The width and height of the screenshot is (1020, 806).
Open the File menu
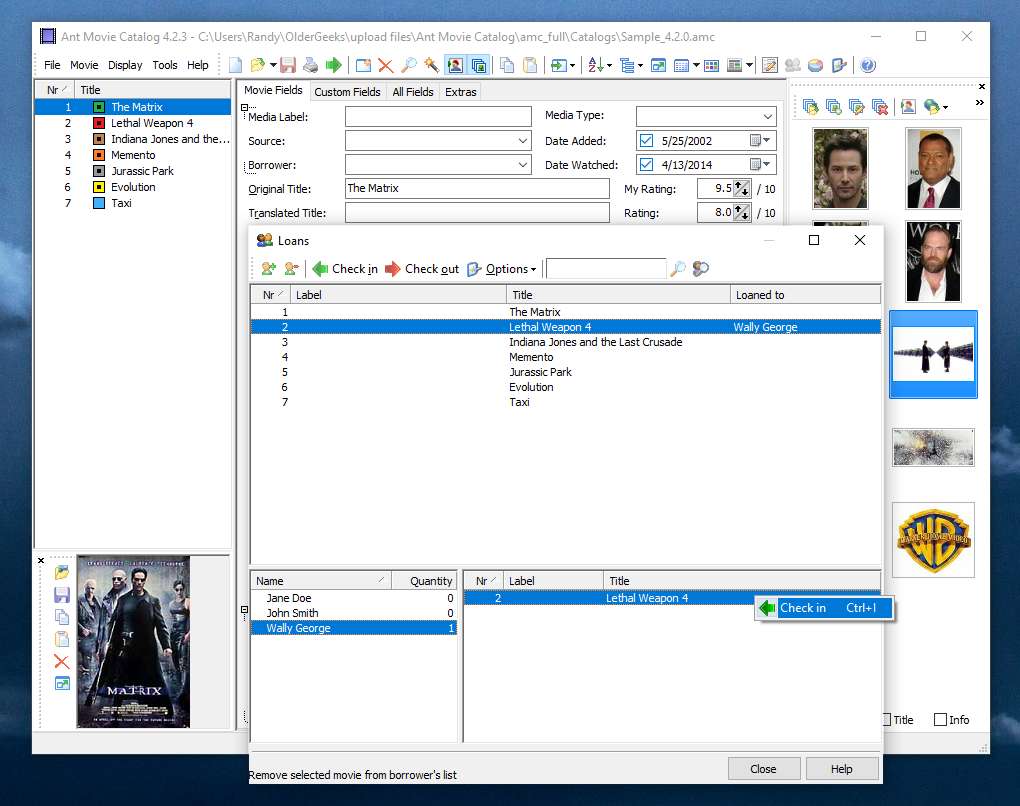pyautogui.click(x=52, y=65)
